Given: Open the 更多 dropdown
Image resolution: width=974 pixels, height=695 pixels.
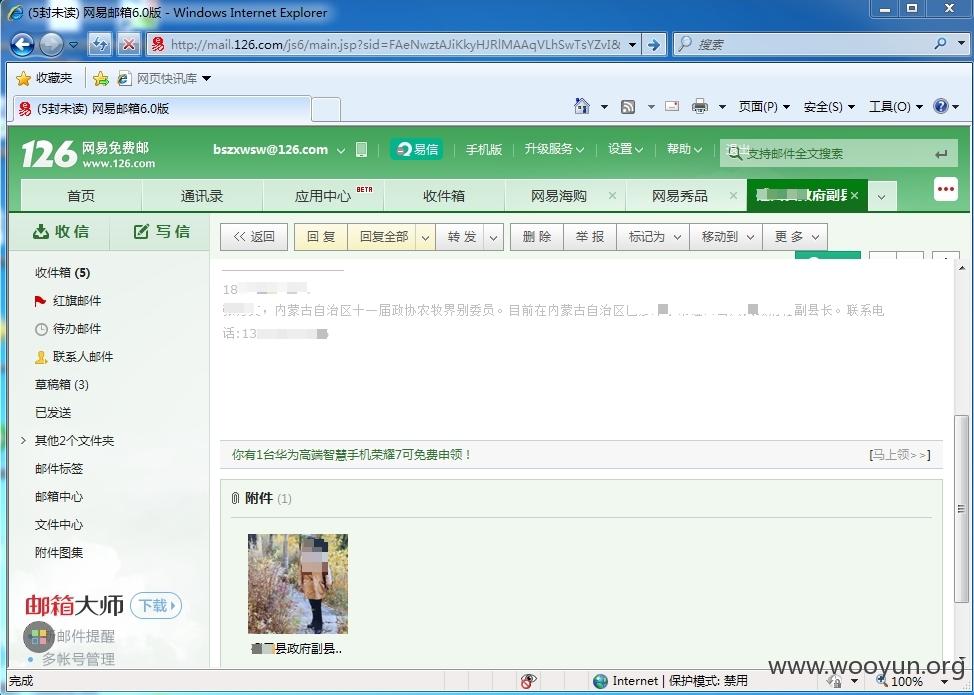Looking at the screenshot, I should point(796,237).
